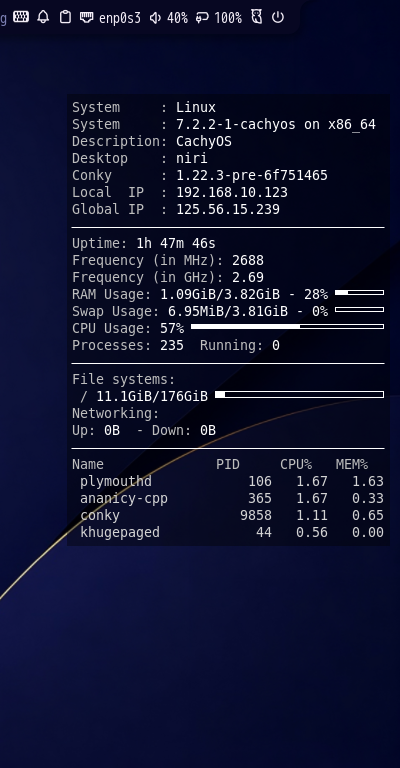This screenshot has width=400, height=768.
Task: Select the ananicy-cpp process row
Action: (228, 499)
